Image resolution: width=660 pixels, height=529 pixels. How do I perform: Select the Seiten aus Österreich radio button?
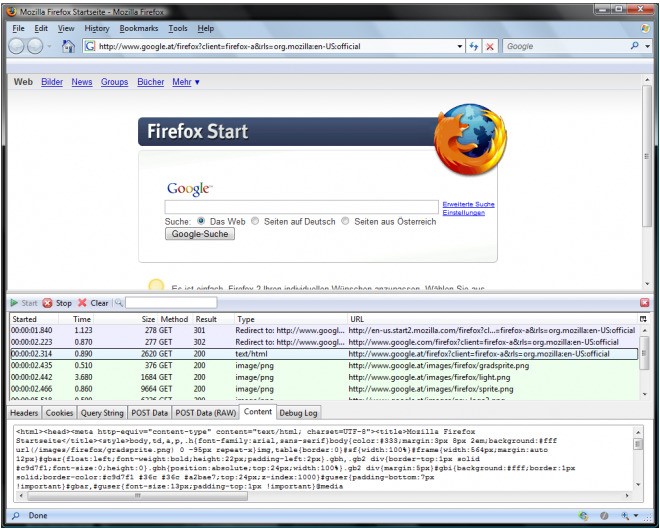tap(345, 221)
